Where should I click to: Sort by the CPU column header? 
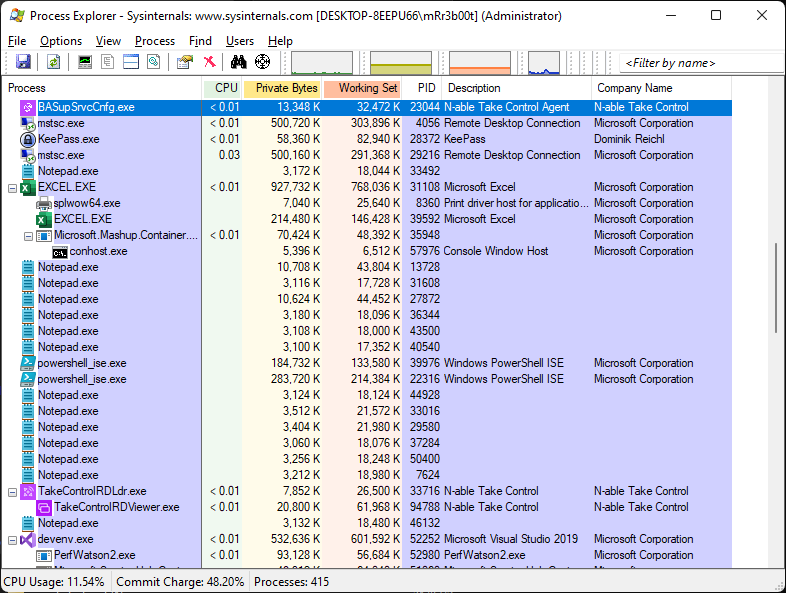tap(222, 88)
